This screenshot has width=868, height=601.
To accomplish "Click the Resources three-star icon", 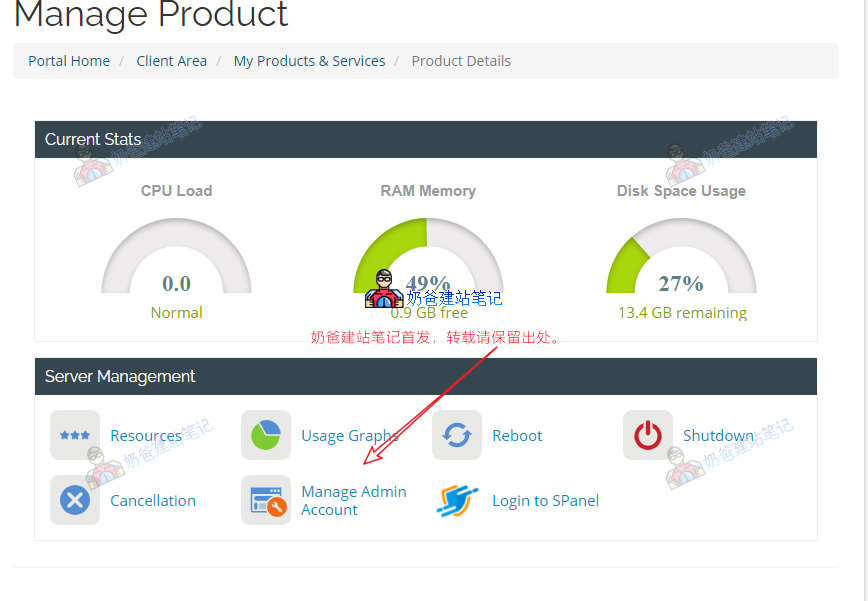I will 75,435.
